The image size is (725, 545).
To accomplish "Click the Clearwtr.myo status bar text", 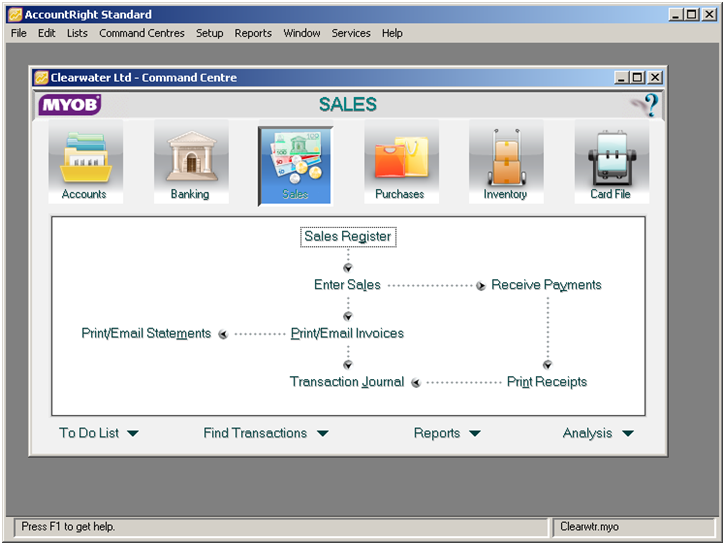I will point(590,527).
